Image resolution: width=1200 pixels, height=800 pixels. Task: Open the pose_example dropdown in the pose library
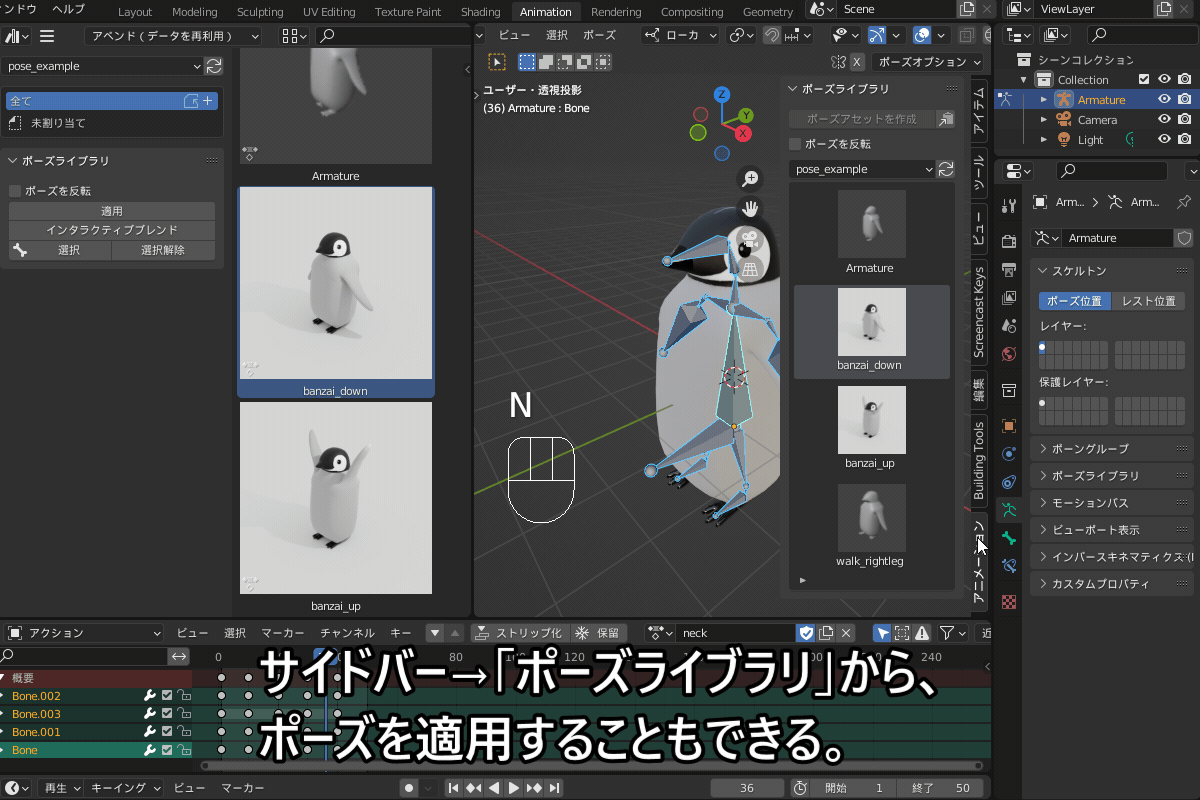[x=860, y=169]
